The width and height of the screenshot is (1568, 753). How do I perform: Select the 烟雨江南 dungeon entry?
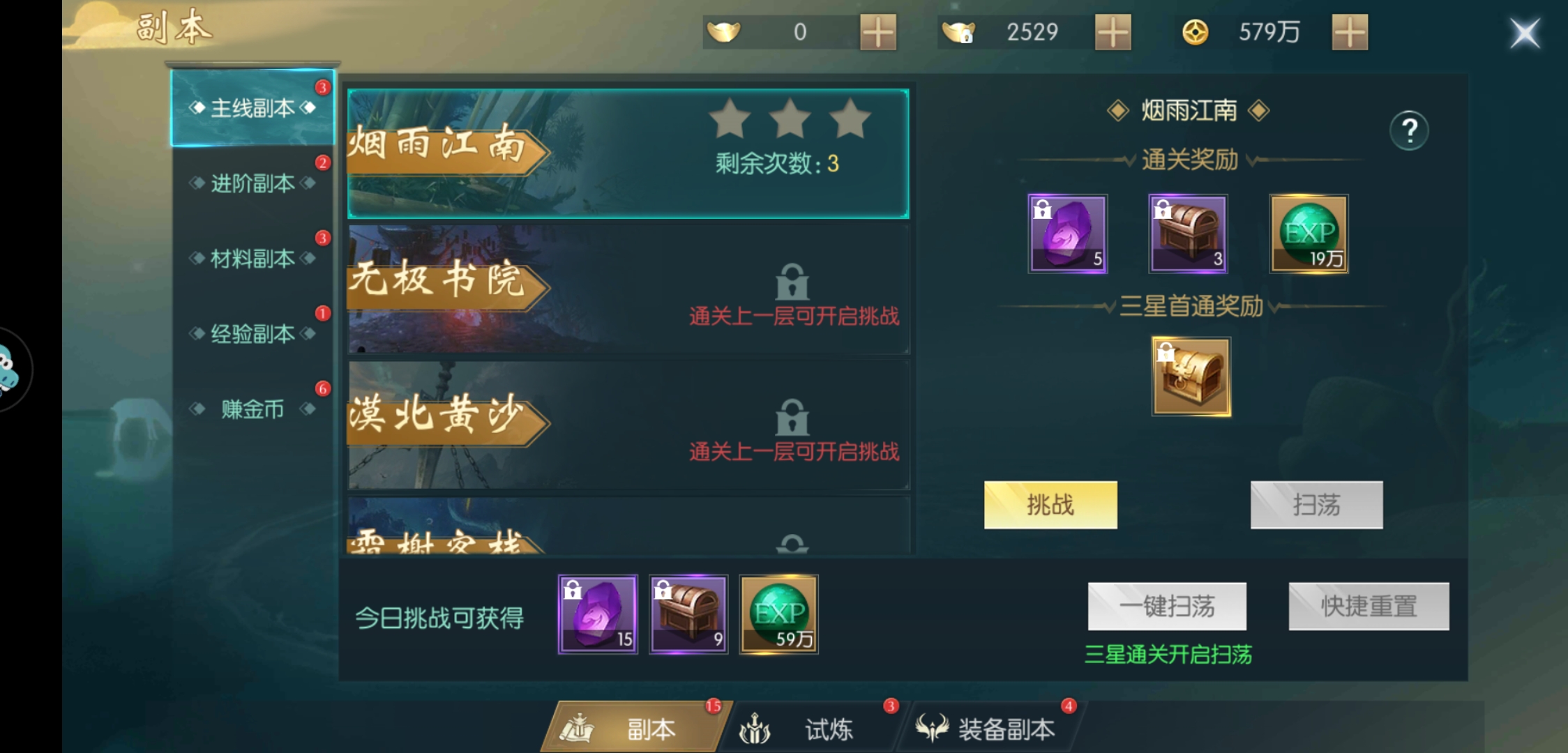click(x=628, y=154)
